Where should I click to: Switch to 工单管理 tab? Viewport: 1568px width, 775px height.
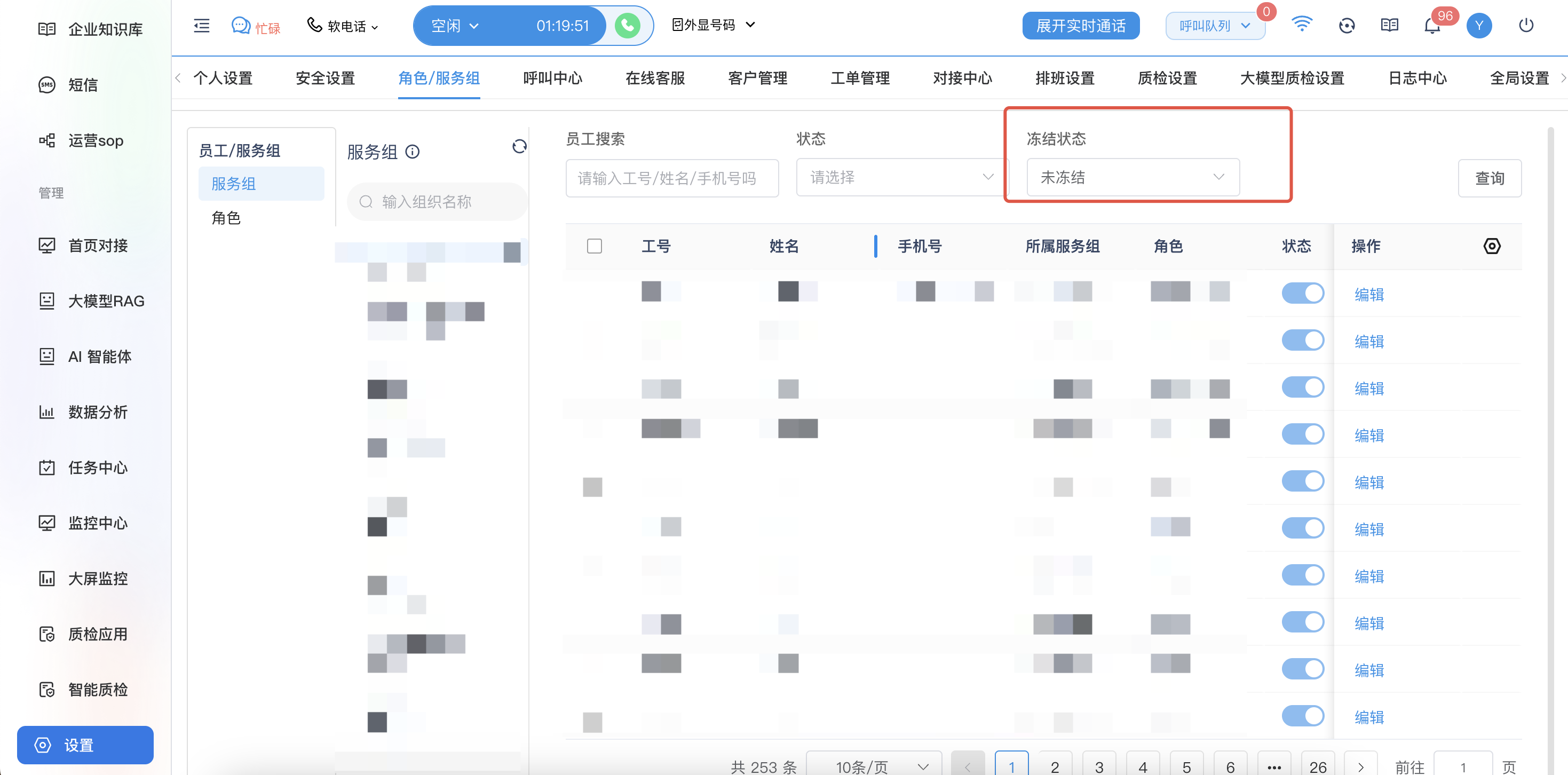(x=860, y=78)
